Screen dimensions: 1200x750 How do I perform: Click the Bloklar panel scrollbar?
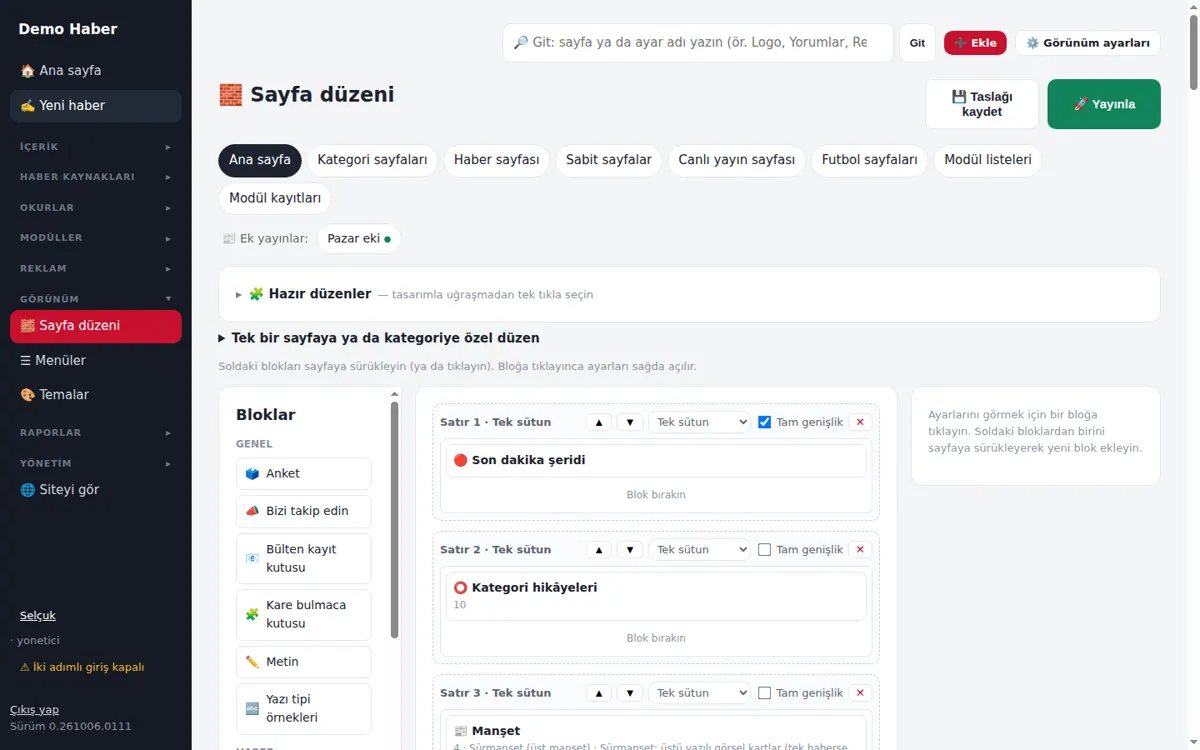click(395, 520)
